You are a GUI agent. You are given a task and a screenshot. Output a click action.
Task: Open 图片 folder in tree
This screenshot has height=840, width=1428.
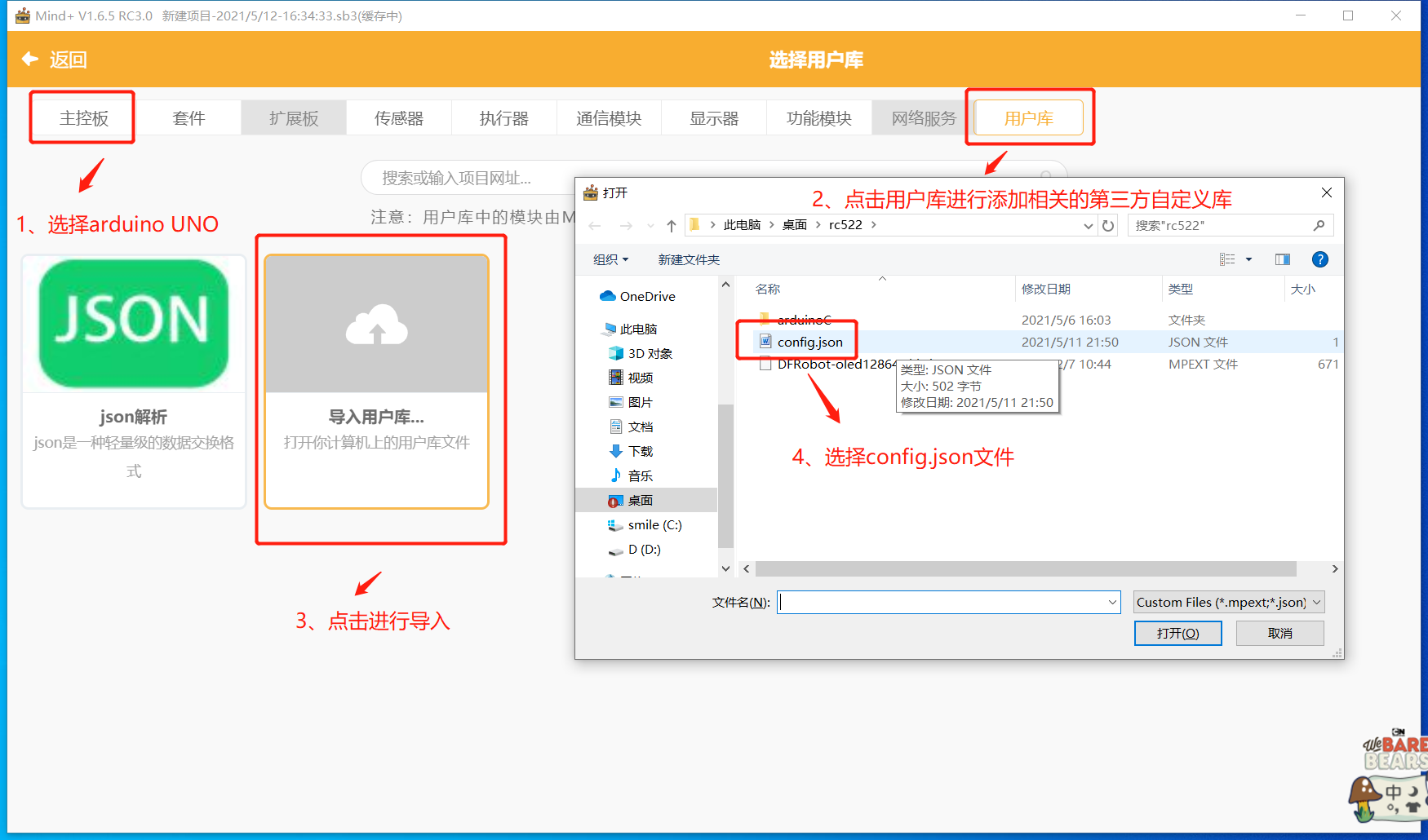point(631,402)
